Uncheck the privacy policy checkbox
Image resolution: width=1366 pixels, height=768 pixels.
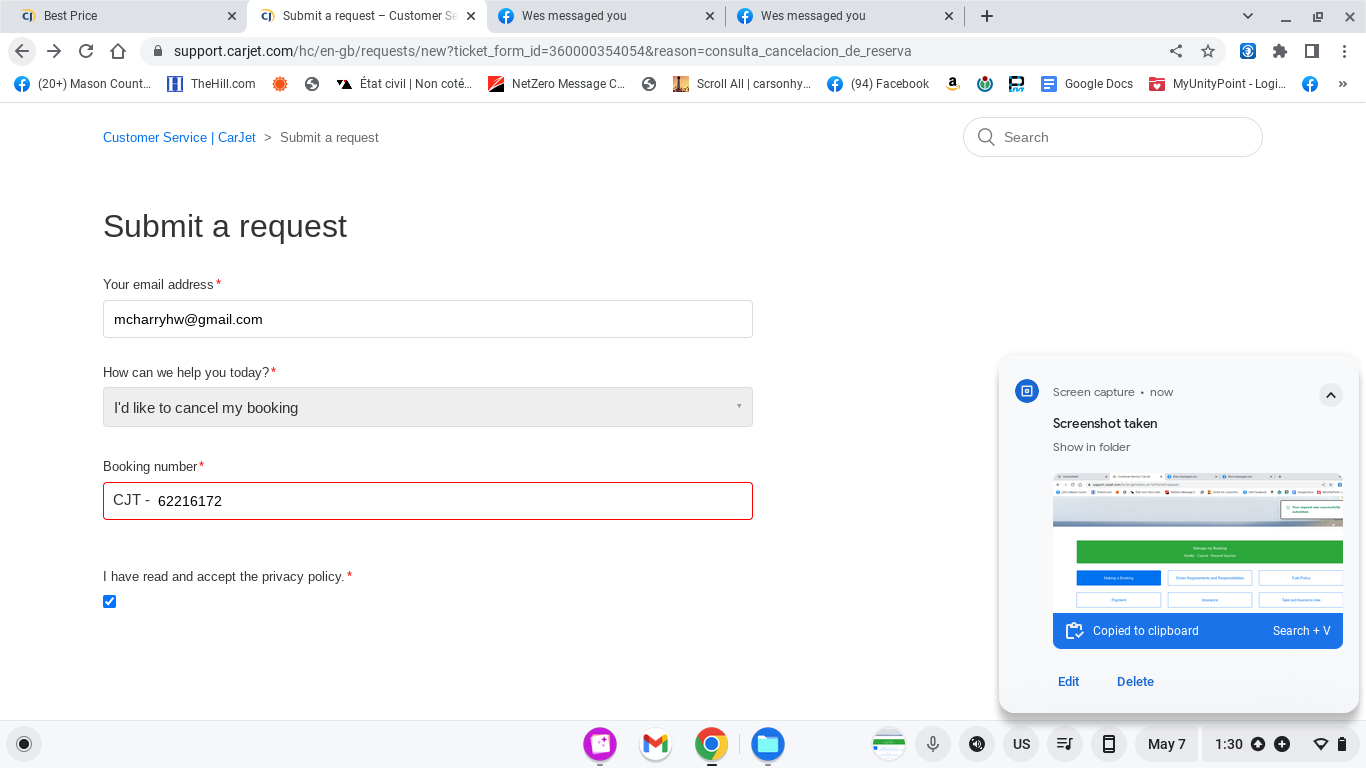click(110, 601)
